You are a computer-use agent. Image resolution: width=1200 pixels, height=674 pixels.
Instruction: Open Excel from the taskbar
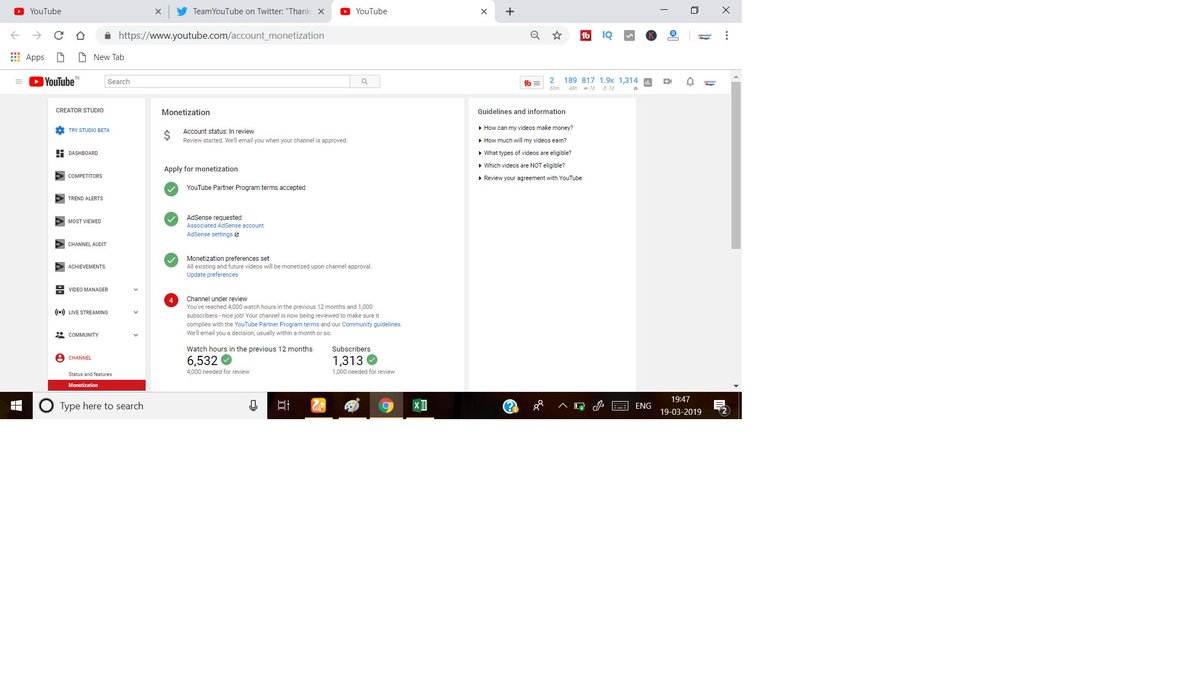(420, 406)
